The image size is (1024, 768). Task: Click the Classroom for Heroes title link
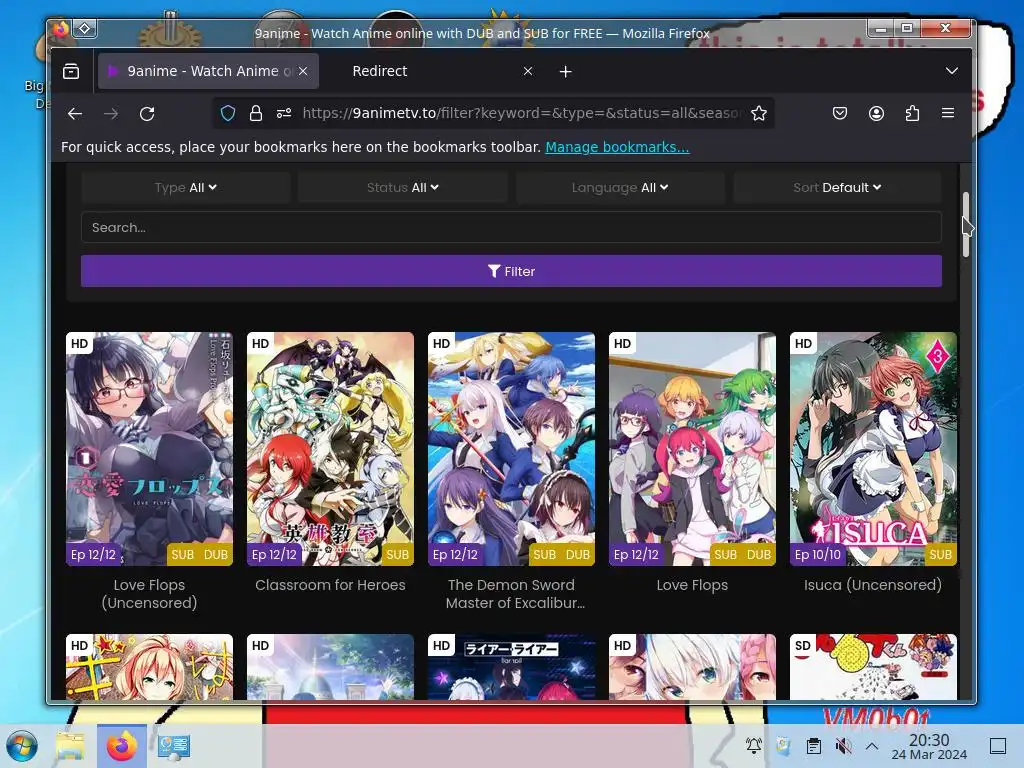[330, 585]
